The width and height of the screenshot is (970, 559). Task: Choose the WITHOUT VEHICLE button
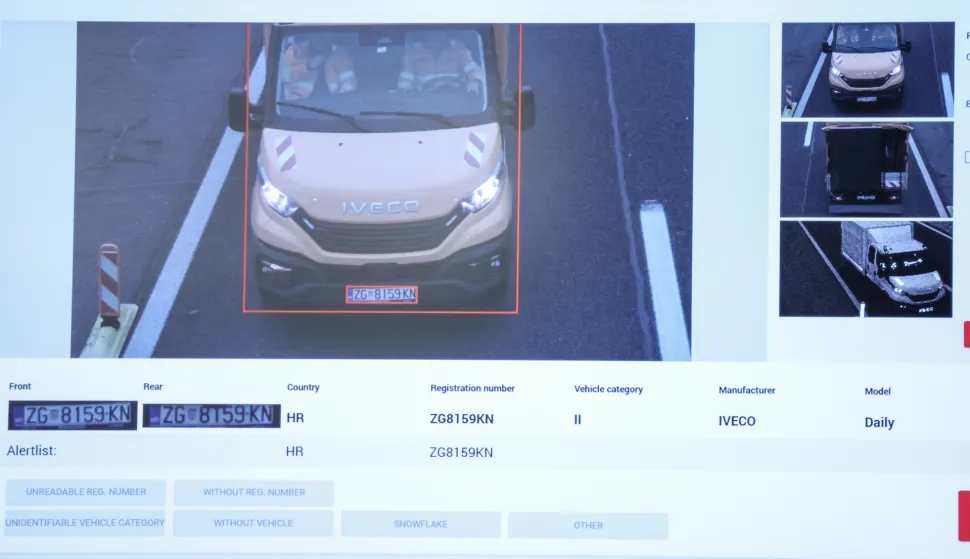[x=253, y=523]
